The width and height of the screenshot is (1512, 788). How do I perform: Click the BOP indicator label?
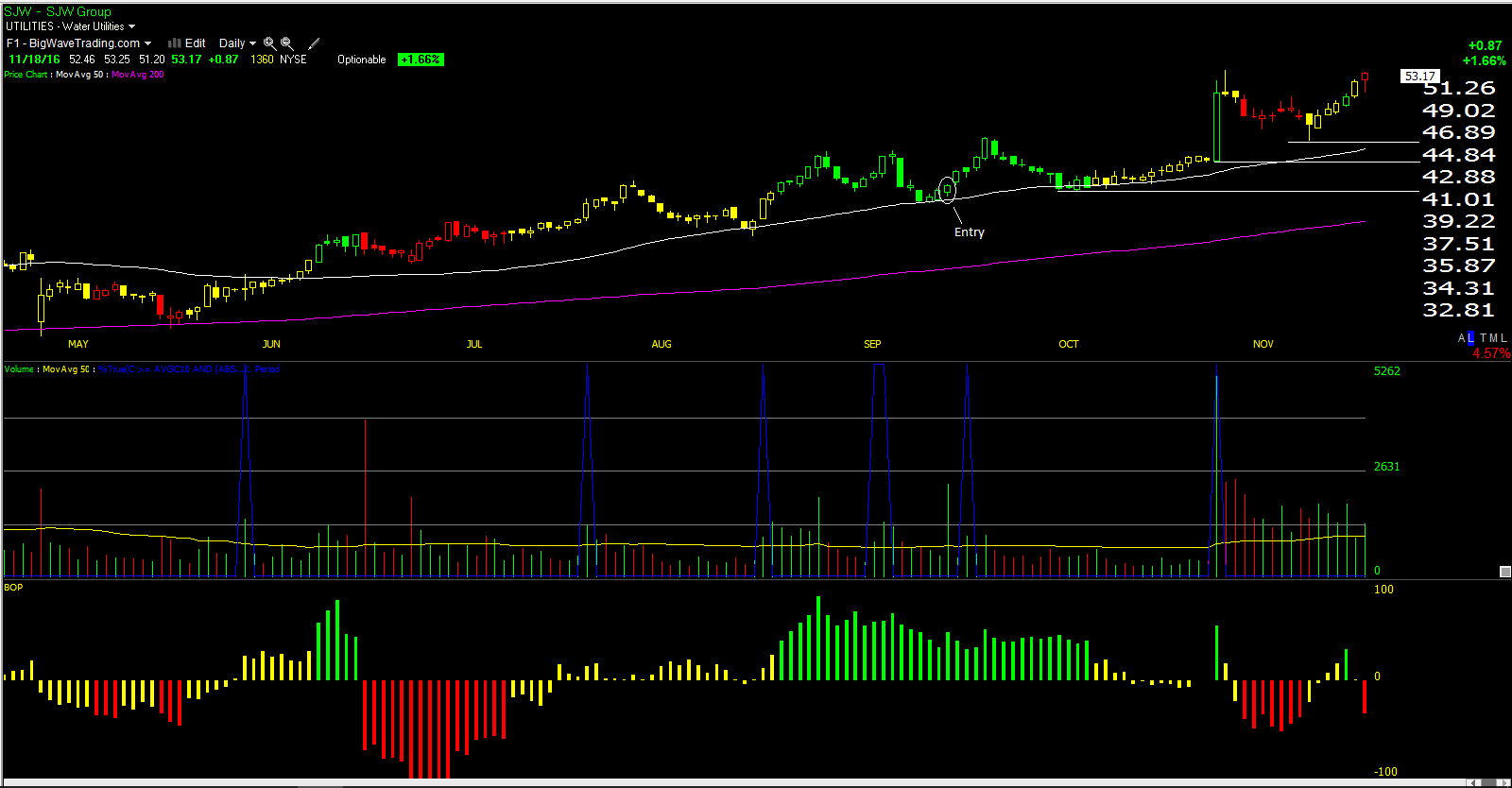13,588
